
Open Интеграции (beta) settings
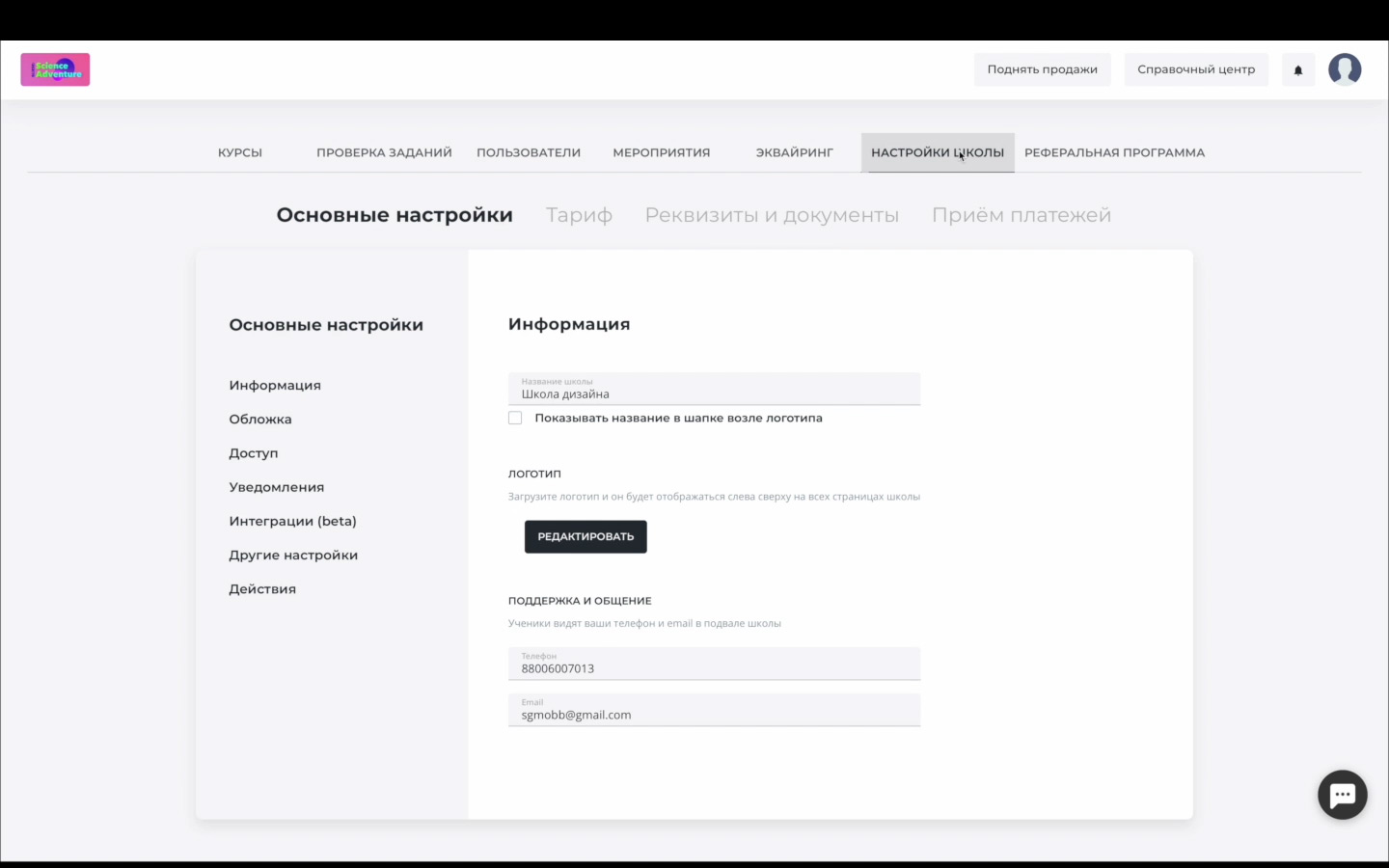pos(292,520)
